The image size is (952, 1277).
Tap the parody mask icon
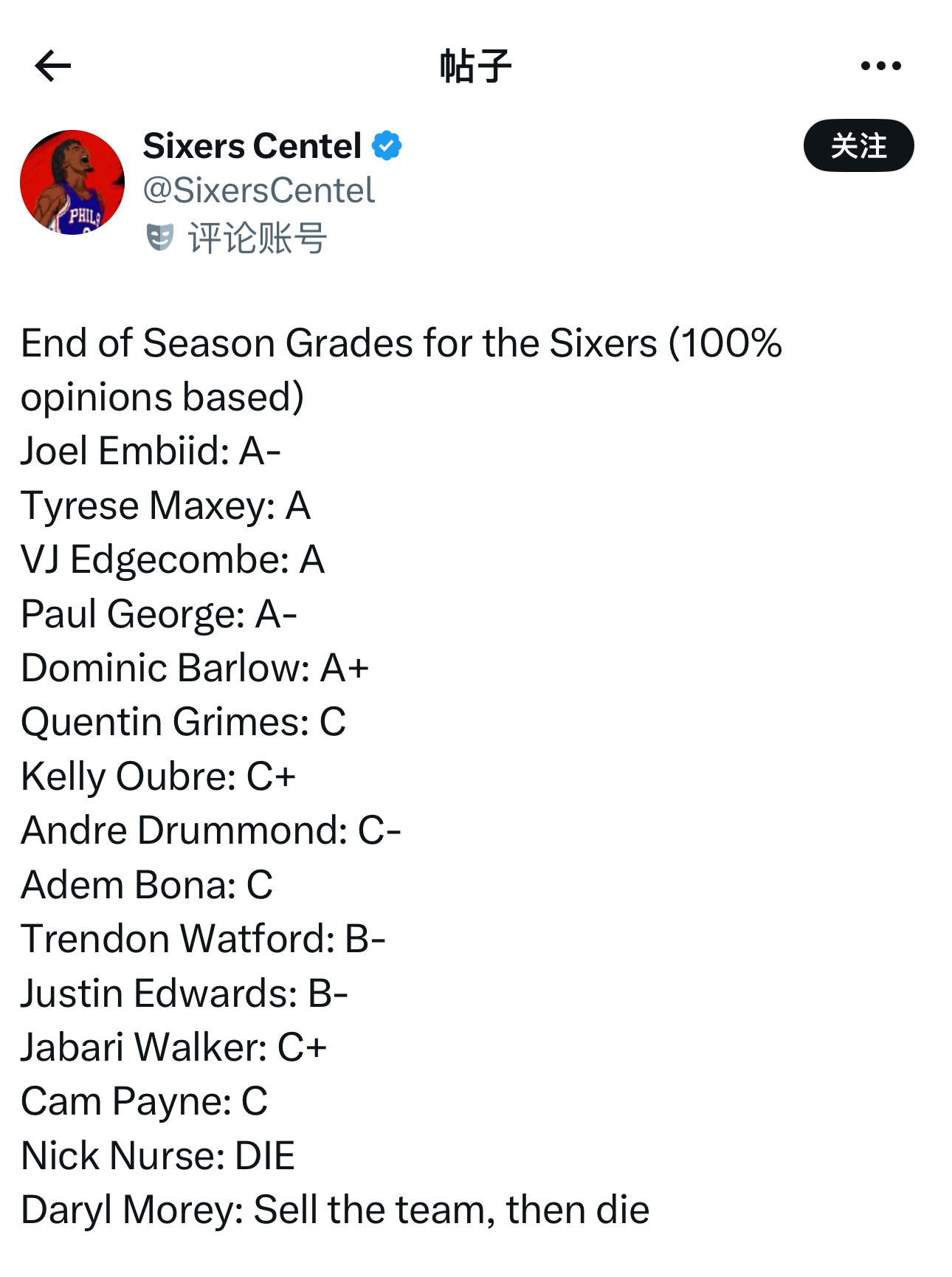pyautogui.click(x=159, y=238)
